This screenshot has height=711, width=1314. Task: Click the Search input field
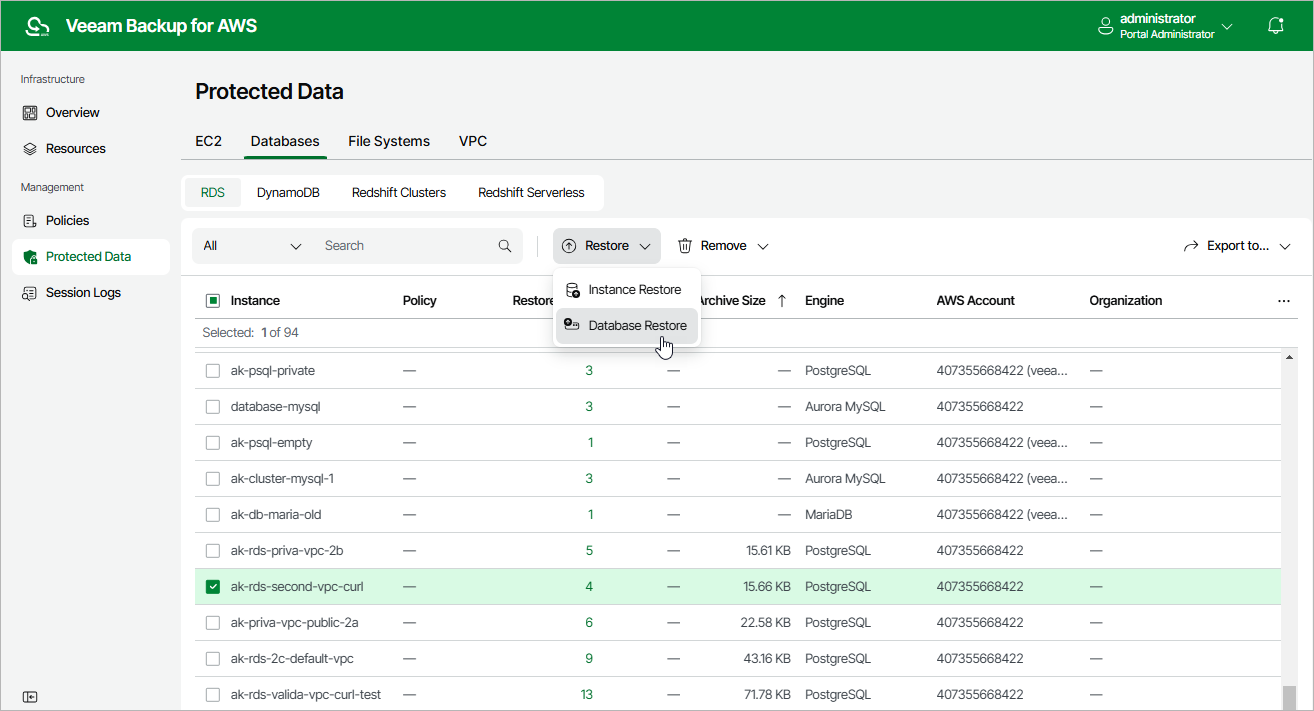pos(408,246)
